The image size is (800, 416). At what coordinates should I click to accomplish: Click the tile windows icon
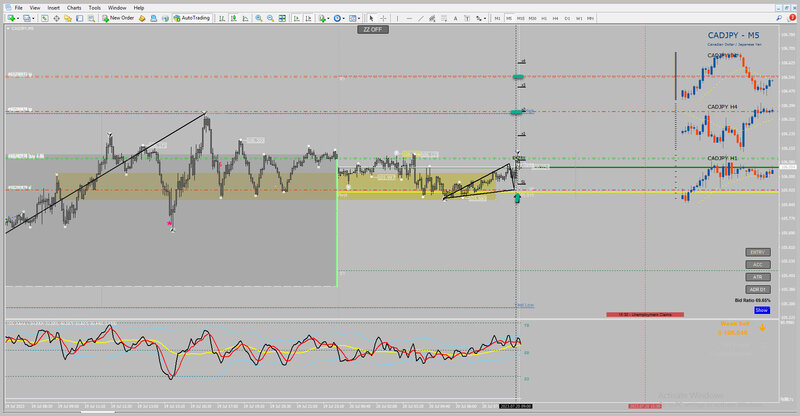pyautogui.click(x=283, y=18)
